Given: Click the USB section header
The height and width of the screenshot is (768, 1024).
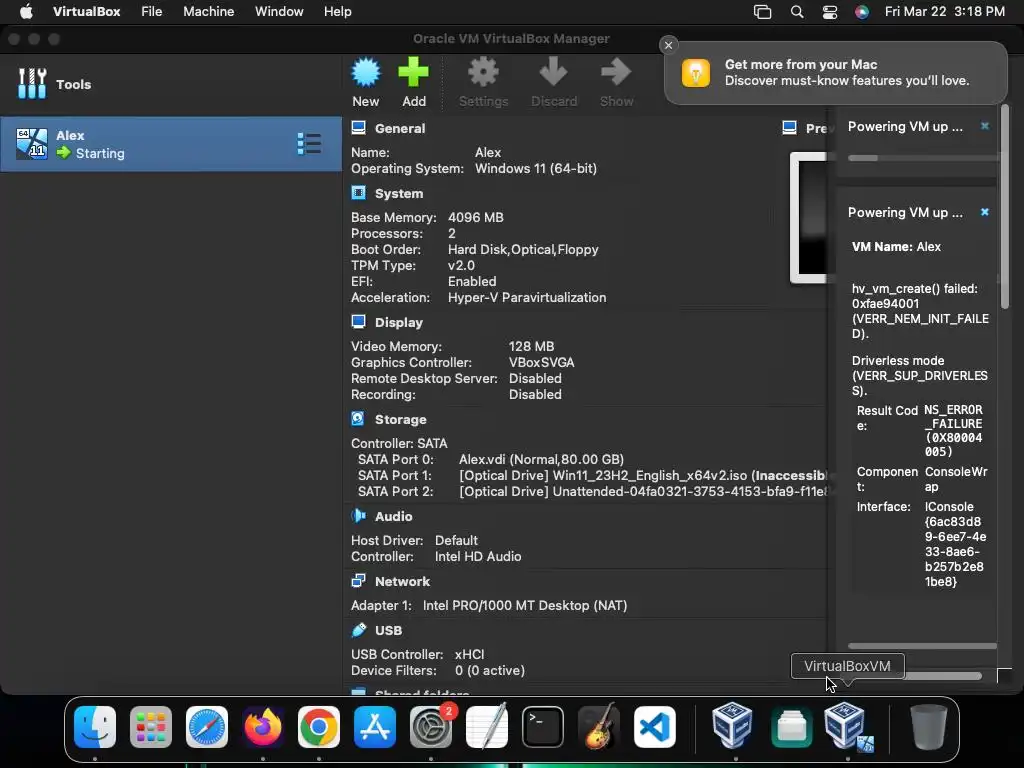Looking at the screenshot, I should [388, 631].
